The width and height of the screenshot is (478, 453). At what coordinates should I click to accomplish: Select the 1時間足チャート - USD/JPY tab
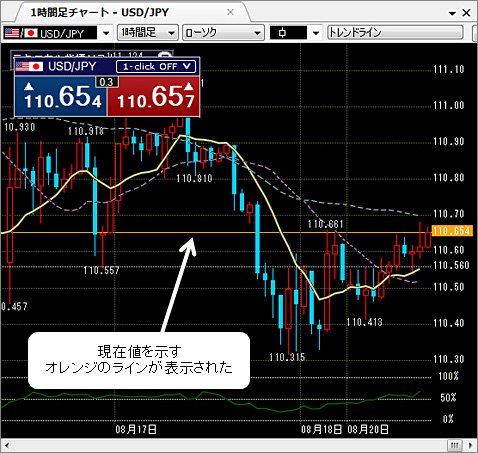pyautogui.click(x=99, y=13)
